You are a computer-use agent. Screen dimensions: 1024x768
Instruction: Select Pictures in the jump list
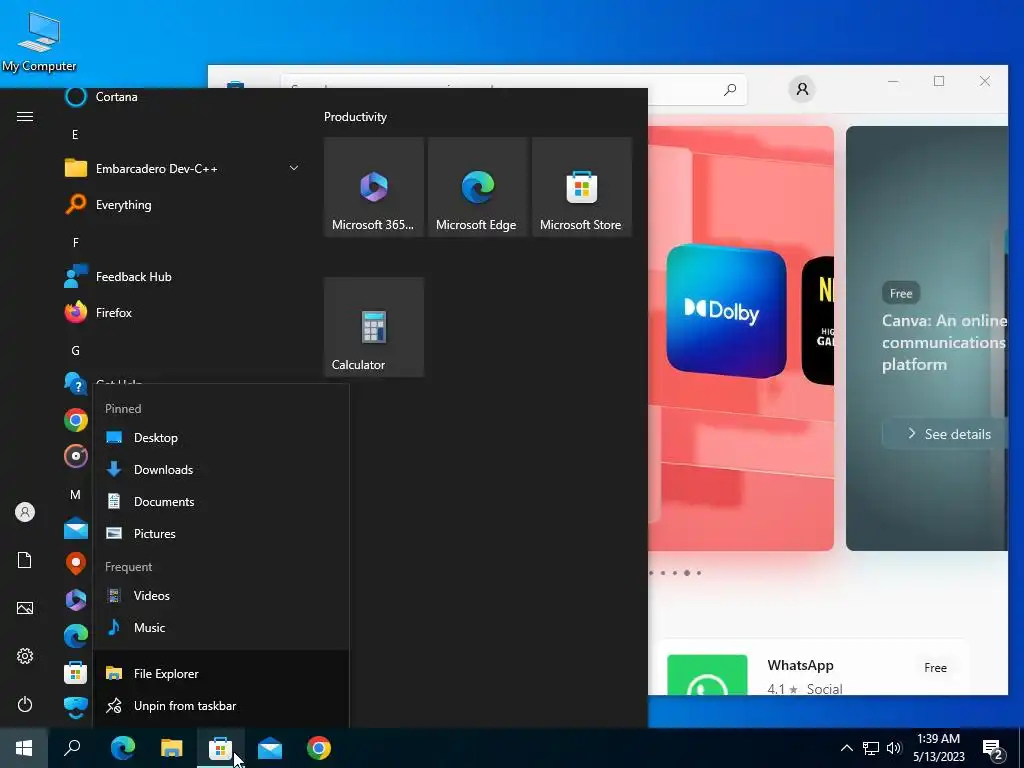coord(221,534)
